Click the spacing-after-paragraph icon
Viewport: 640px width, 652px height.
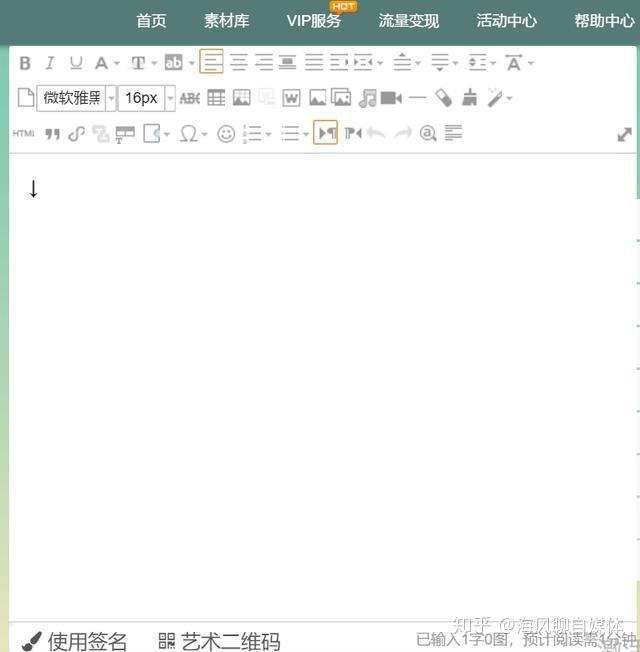440,63
